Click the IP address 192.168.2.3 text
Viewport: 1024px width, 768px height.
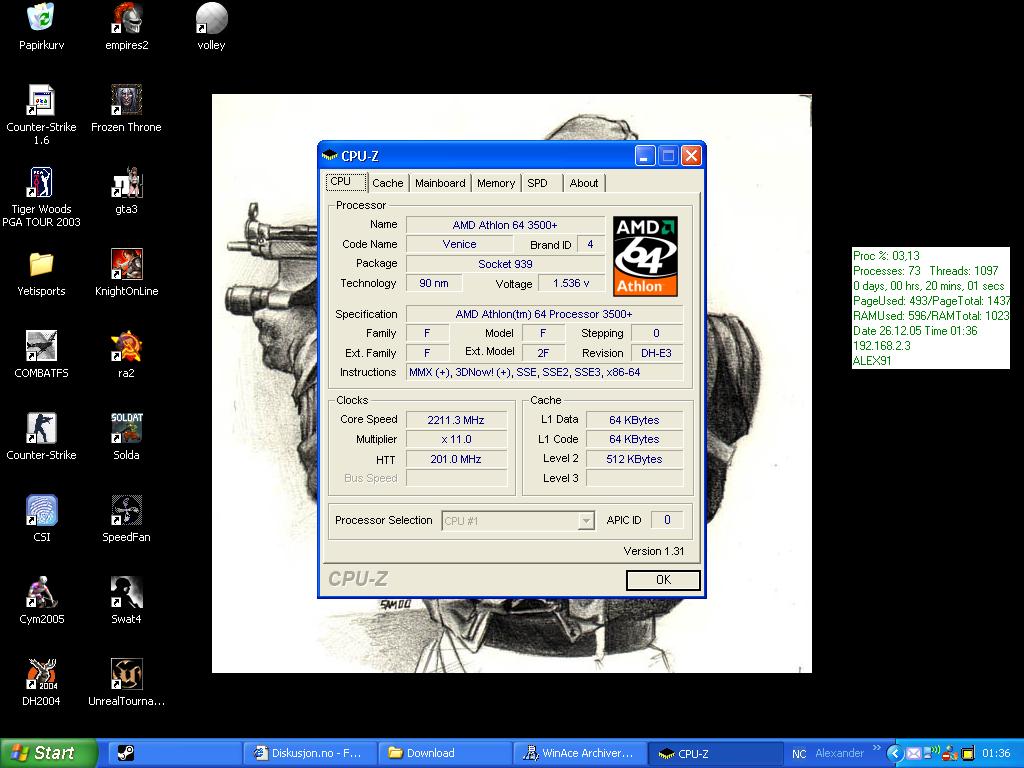(882, 346)
